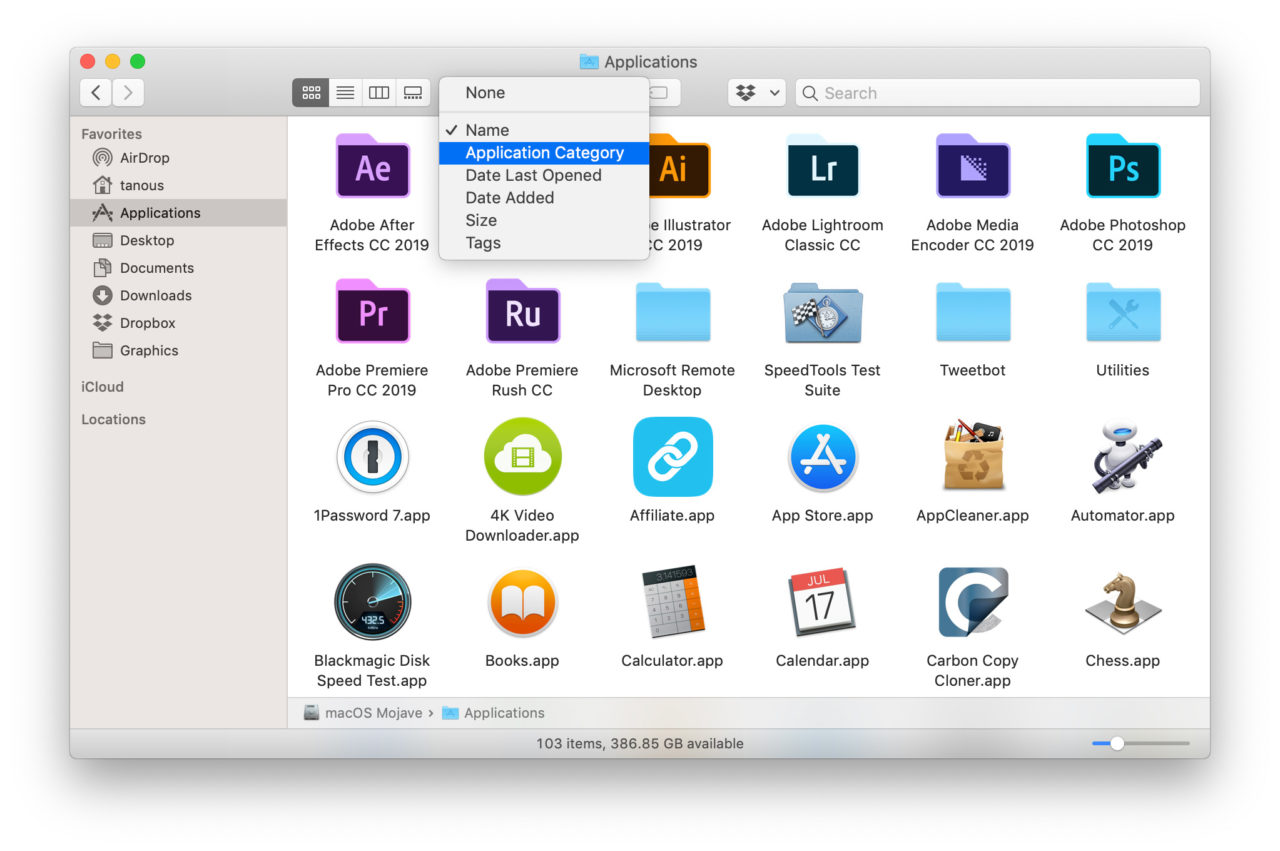Open Adobe Lightroom Classic CC icon

pyautogui.click(x=822, y=167)
